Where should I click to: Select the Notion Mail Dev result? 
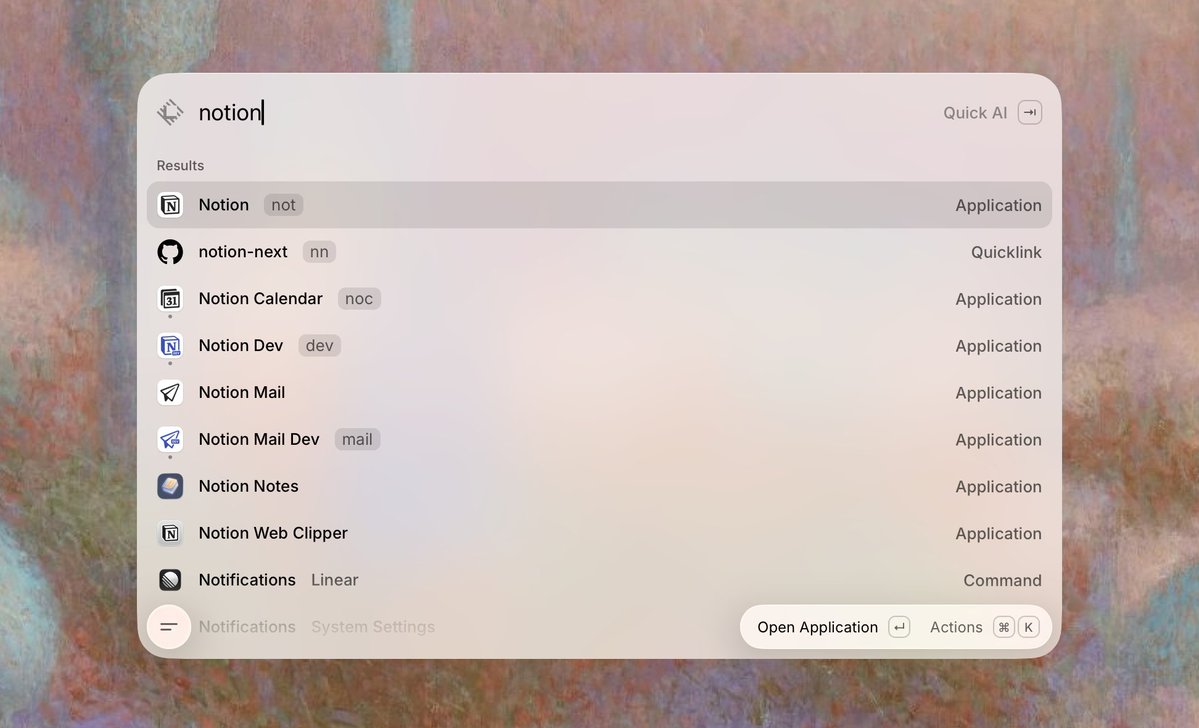pos(600,439)
